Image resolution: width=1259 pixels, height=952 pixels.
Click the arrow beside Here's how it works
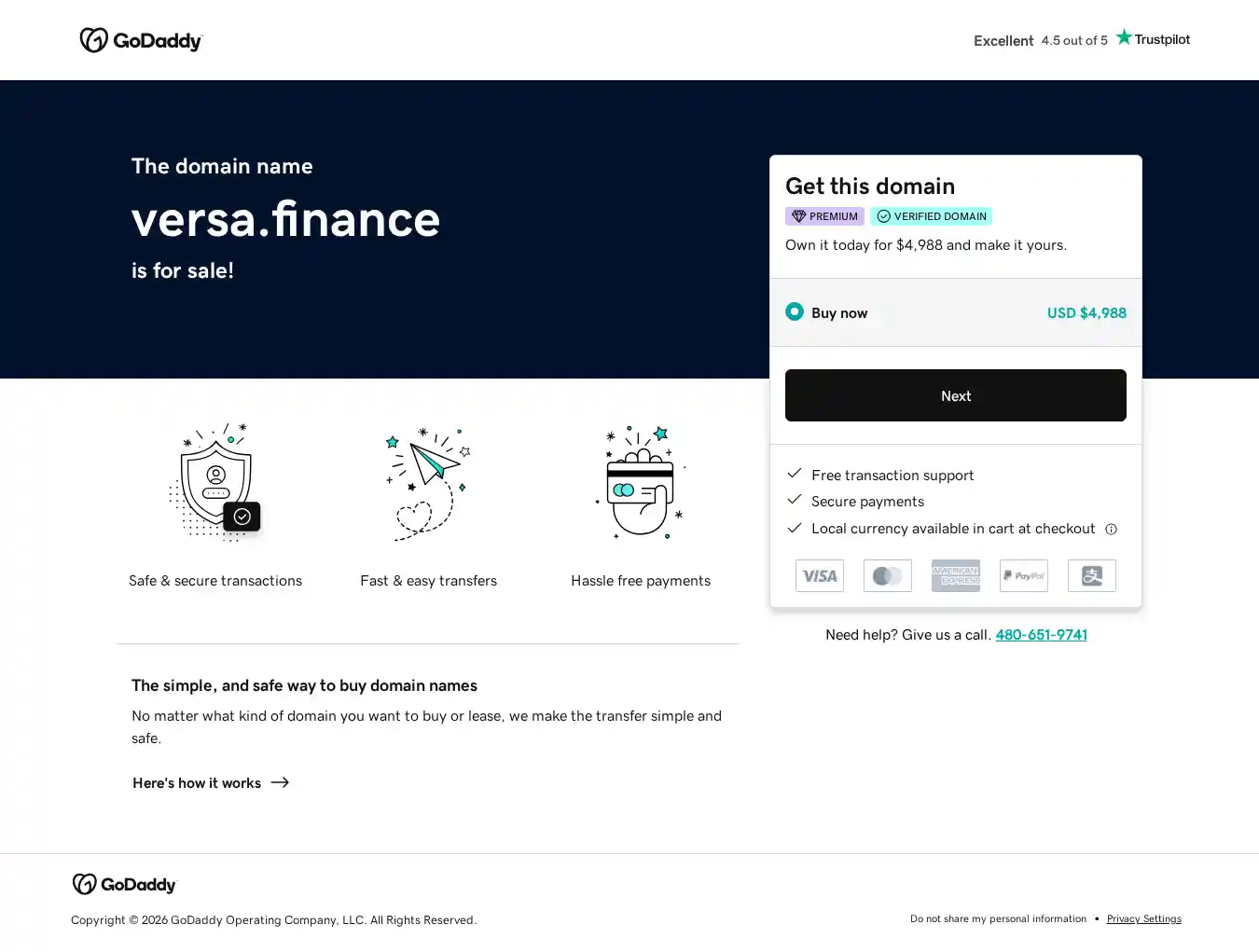280,783
